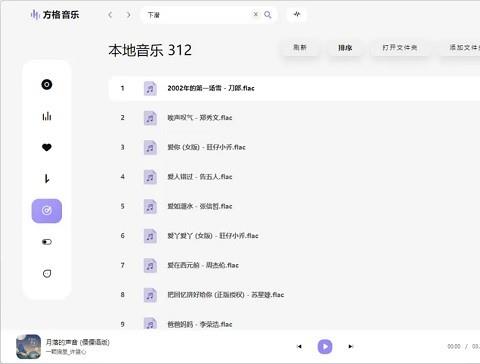Screen dimensions: 480x364
Task: Click the file icon of row 6
Action: point(150,236)
